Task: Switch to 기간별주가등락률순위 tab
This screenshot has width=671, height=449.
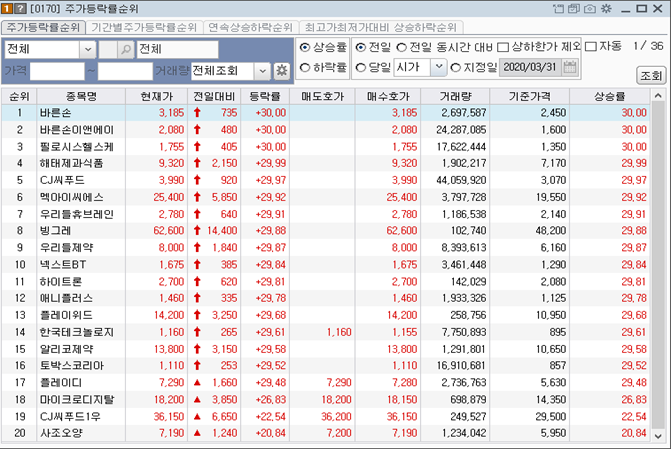Action: [x=144, y=27]
